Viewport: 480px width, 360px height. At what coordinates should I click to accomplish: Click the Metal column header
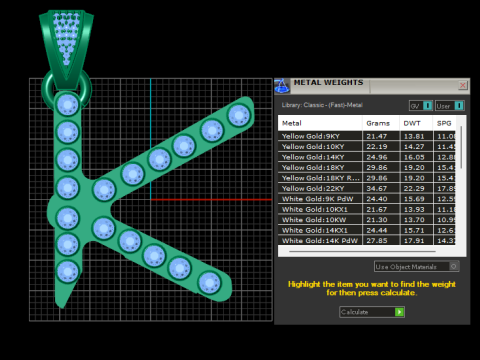pos(320,123)
